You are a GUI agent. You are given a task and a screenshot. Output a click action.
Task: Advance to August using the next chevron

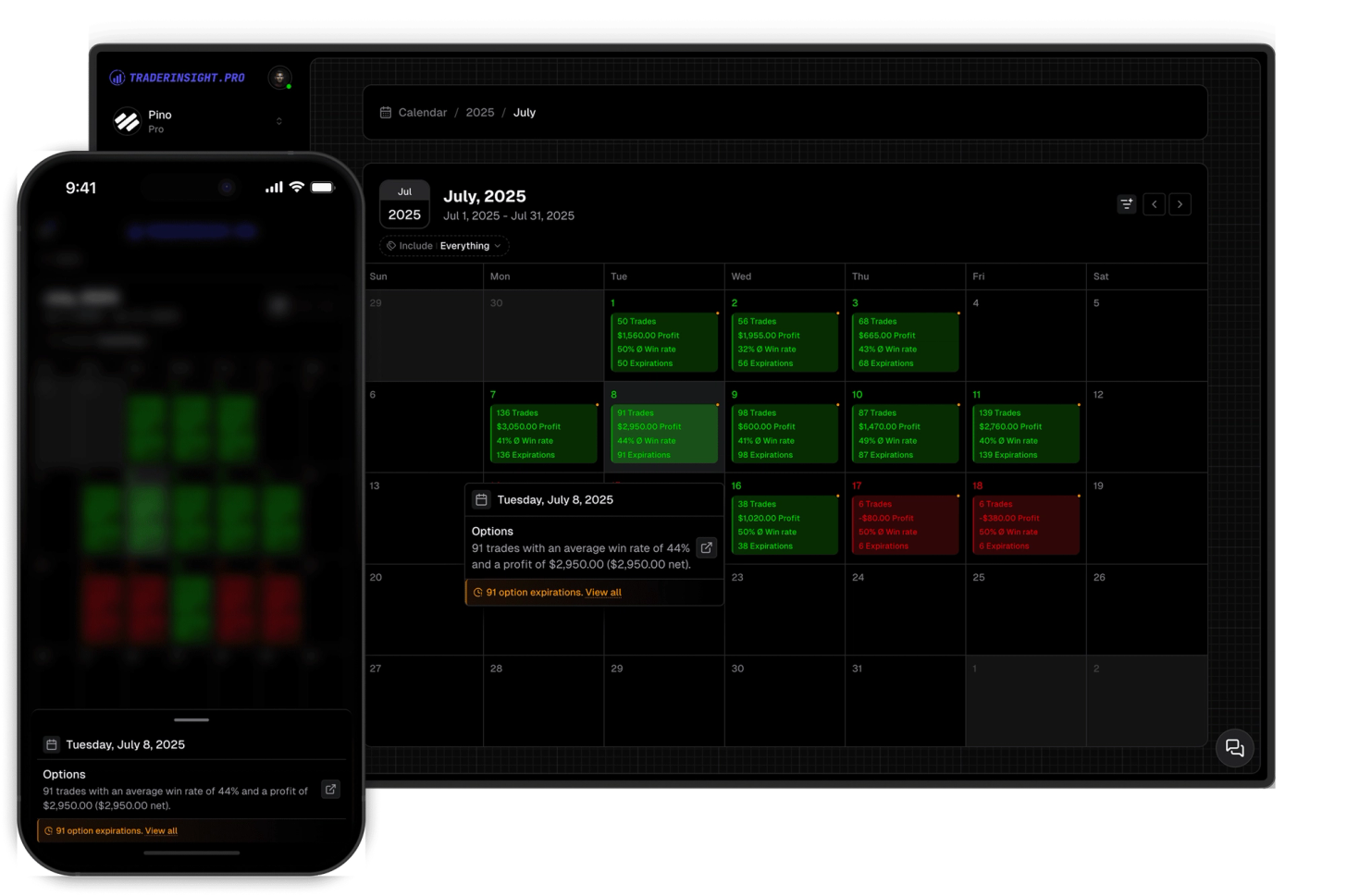(1180, 204)
